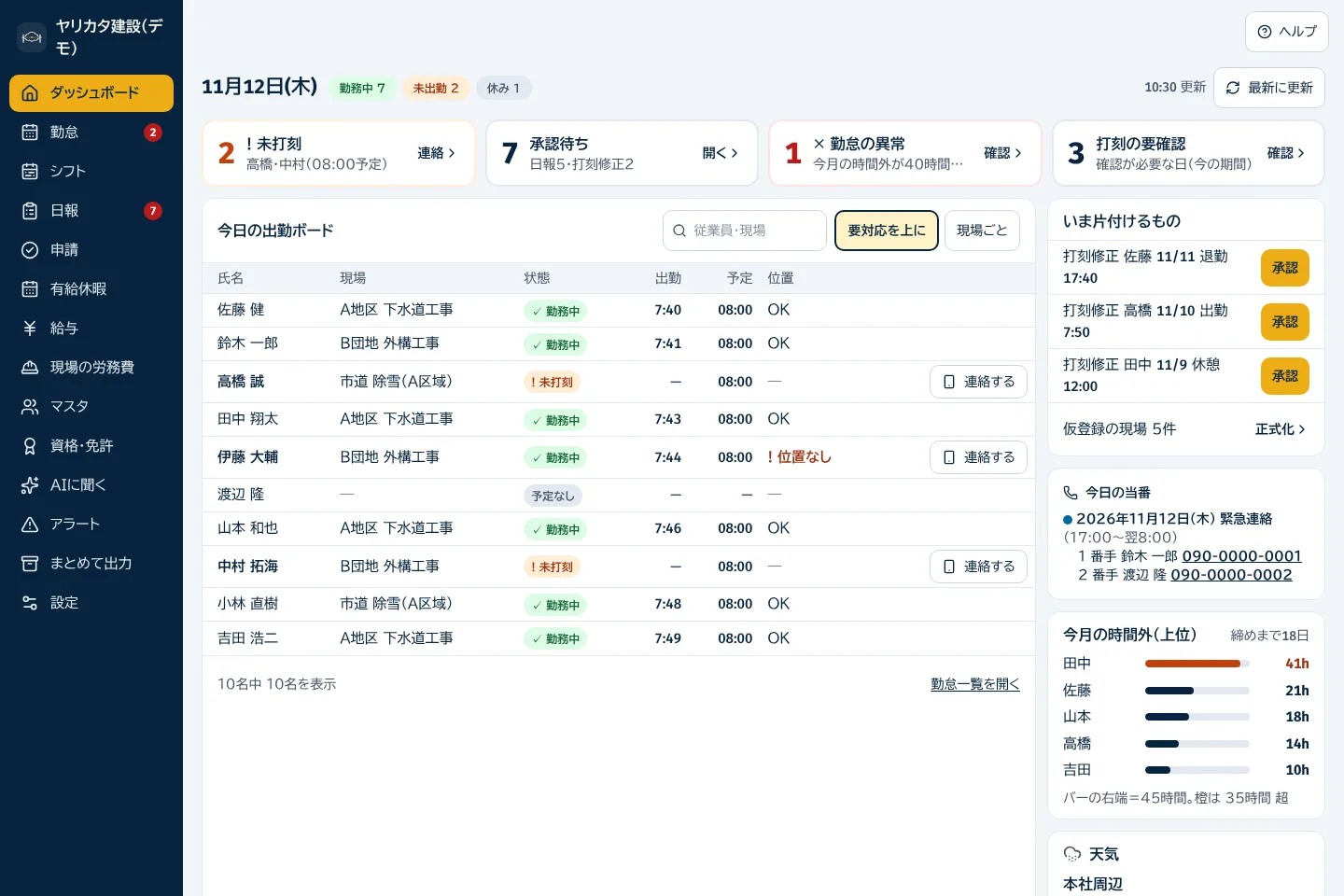Toggle the 現場ごと grouping button

[x=982, y=231]
